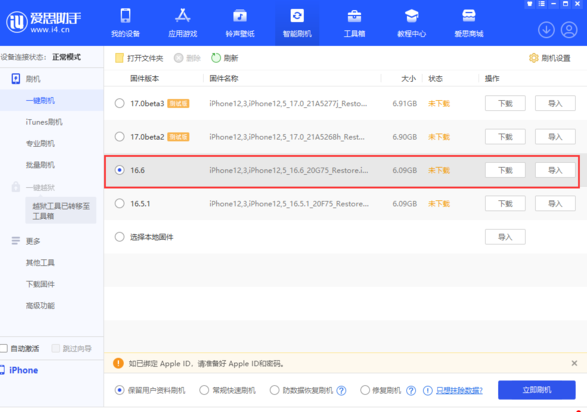Click the 爱思助手 i4.cn logo

(x=43, y=22)
